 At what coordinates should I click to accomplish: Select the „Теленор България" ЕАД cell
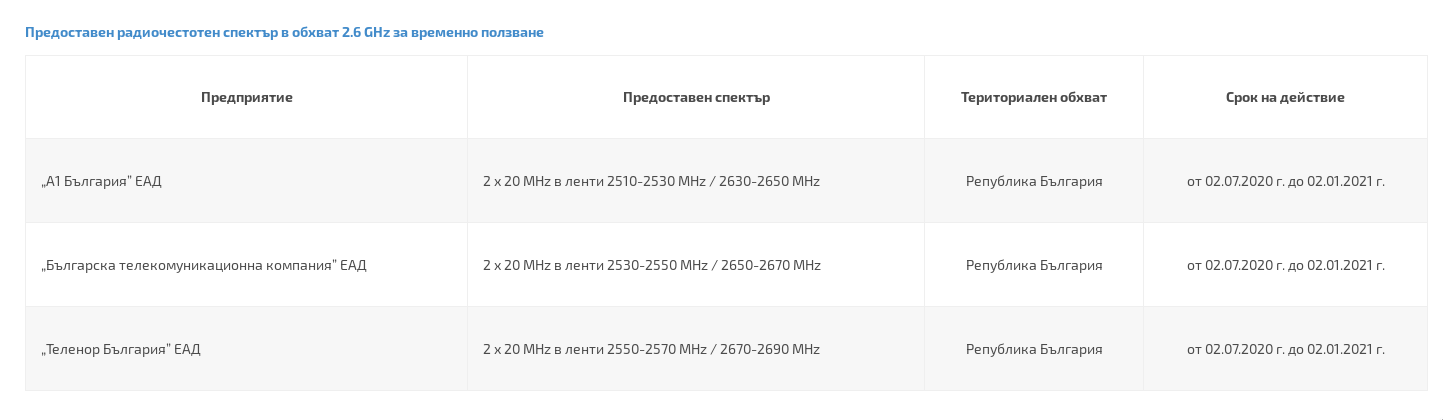[121, 350]
